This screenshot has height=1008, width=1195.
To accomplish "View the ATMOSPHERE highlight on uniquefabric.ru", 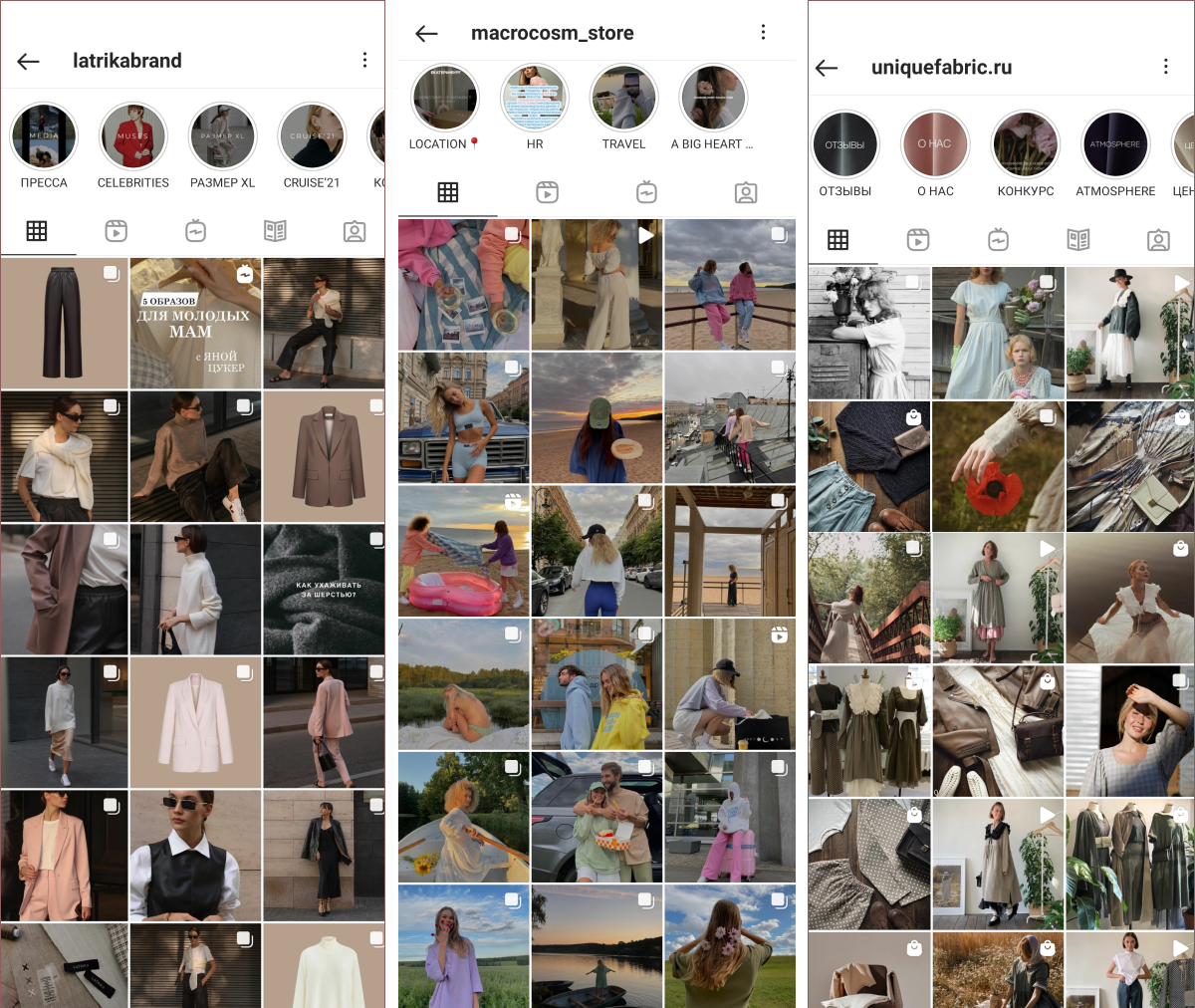I will click(x=1114, y=145).
